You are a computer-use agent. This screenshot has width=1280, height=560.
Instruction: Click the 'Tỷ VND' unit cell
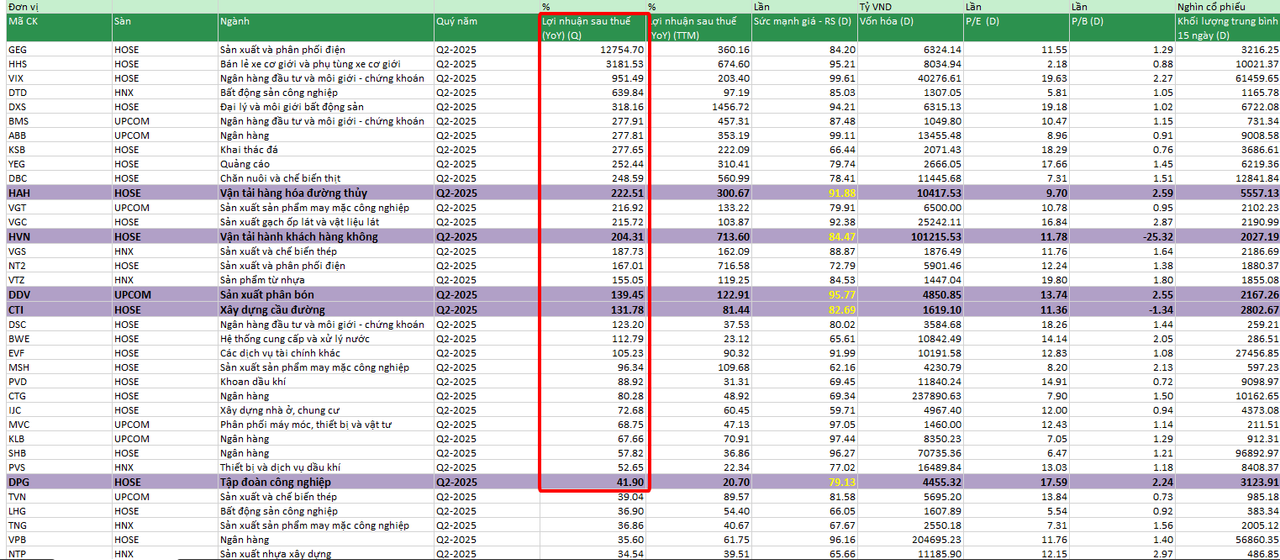(x=877, y=7)
